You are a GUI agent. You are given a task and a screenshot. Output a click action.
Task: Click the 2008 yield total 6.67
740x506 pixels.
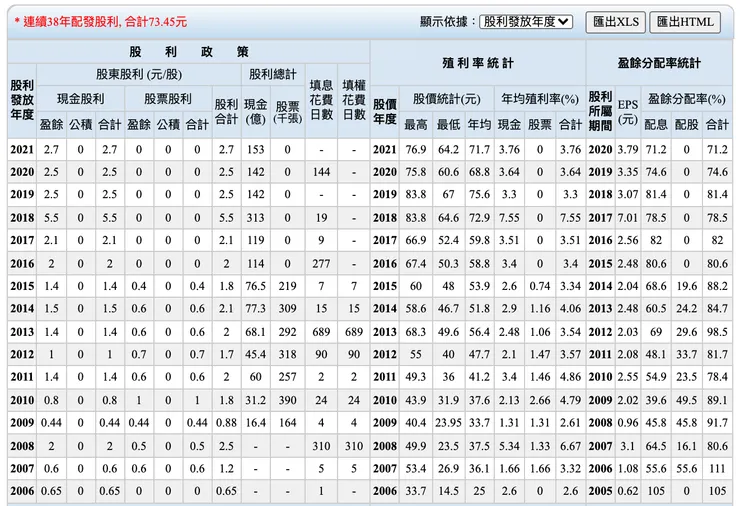[570, 446]
